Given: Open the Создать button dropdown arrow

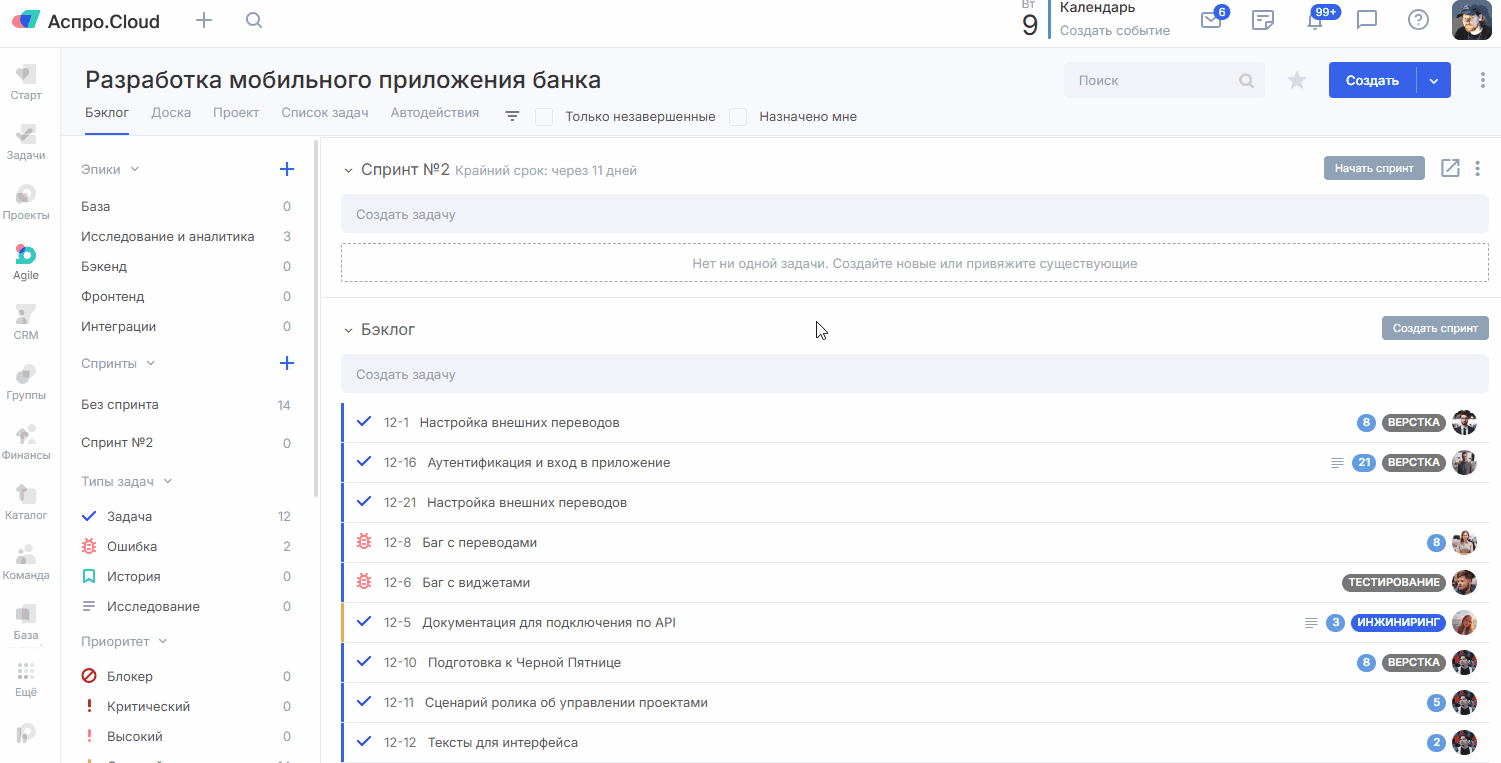Looking at the screenshot, I should coord(1433,81).
